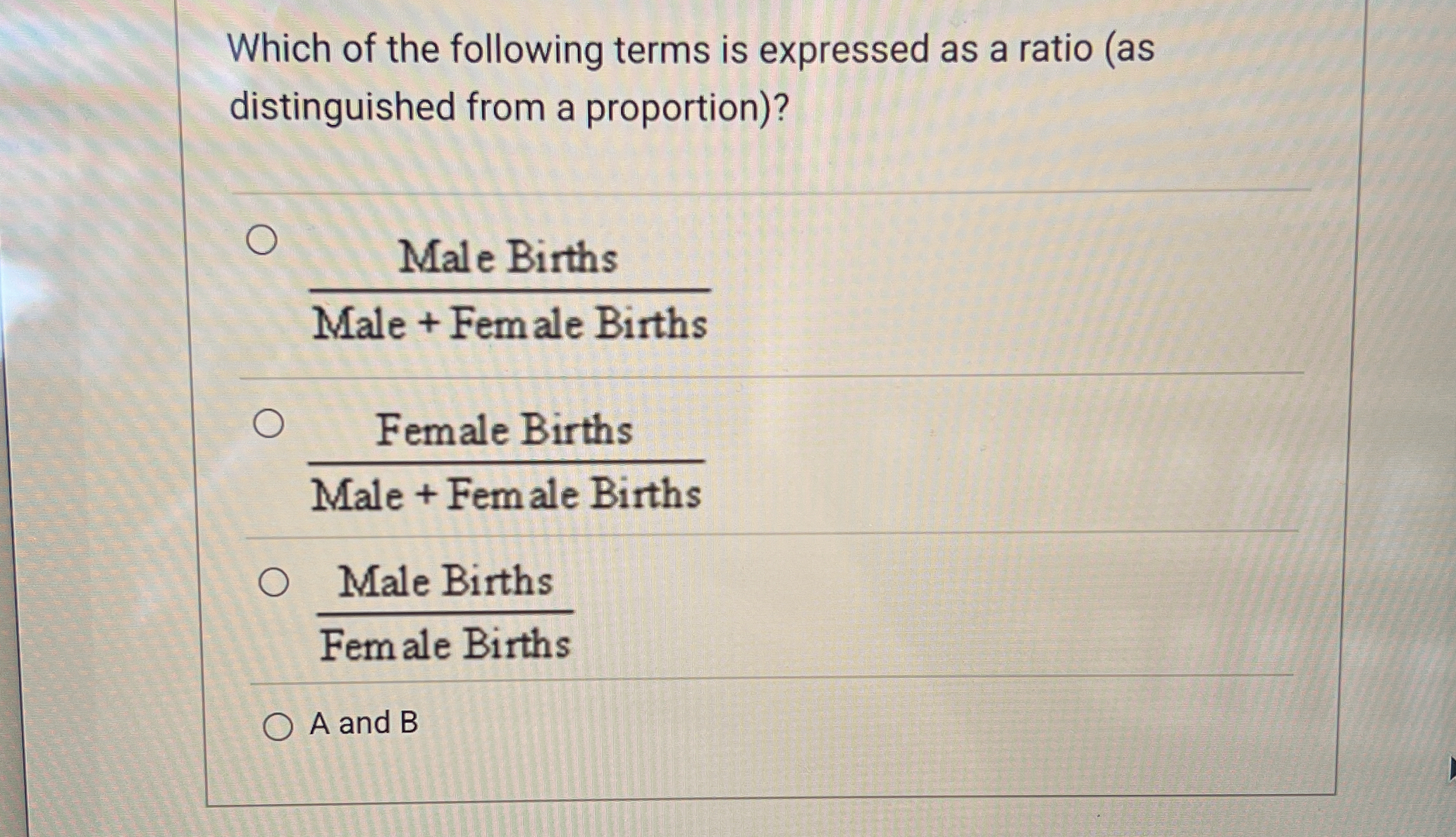
Task: Click the "Female Births" denominator in third option
Action: tap(445, 644)
